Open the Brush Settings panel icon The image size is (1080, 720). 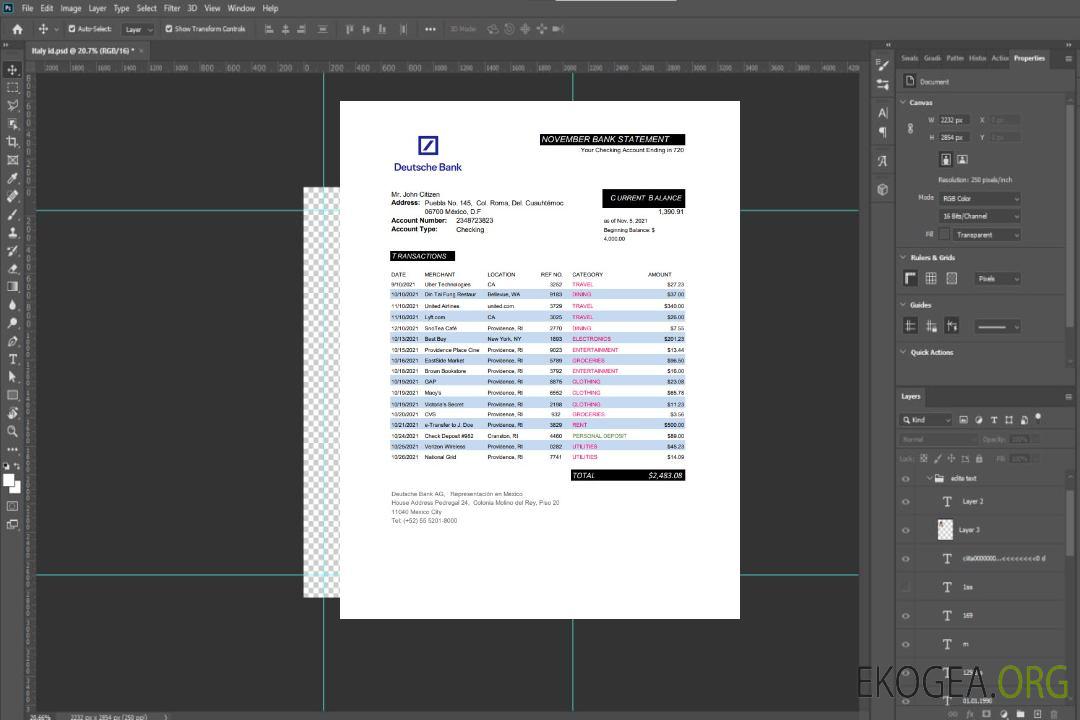point(882,65)
